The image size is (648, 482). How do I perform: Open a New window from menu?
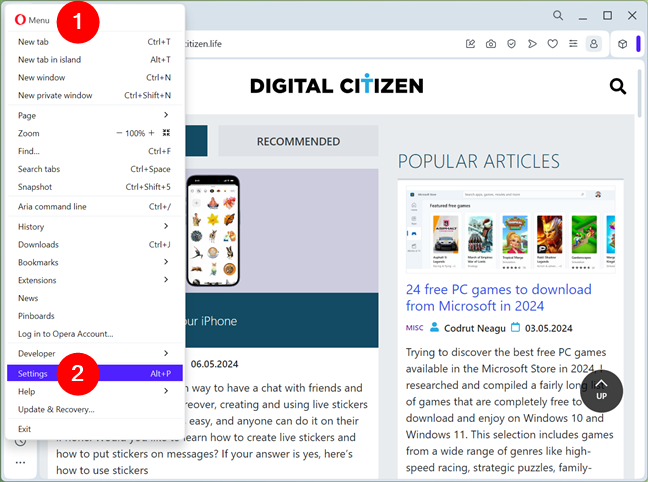pos(95,77)
